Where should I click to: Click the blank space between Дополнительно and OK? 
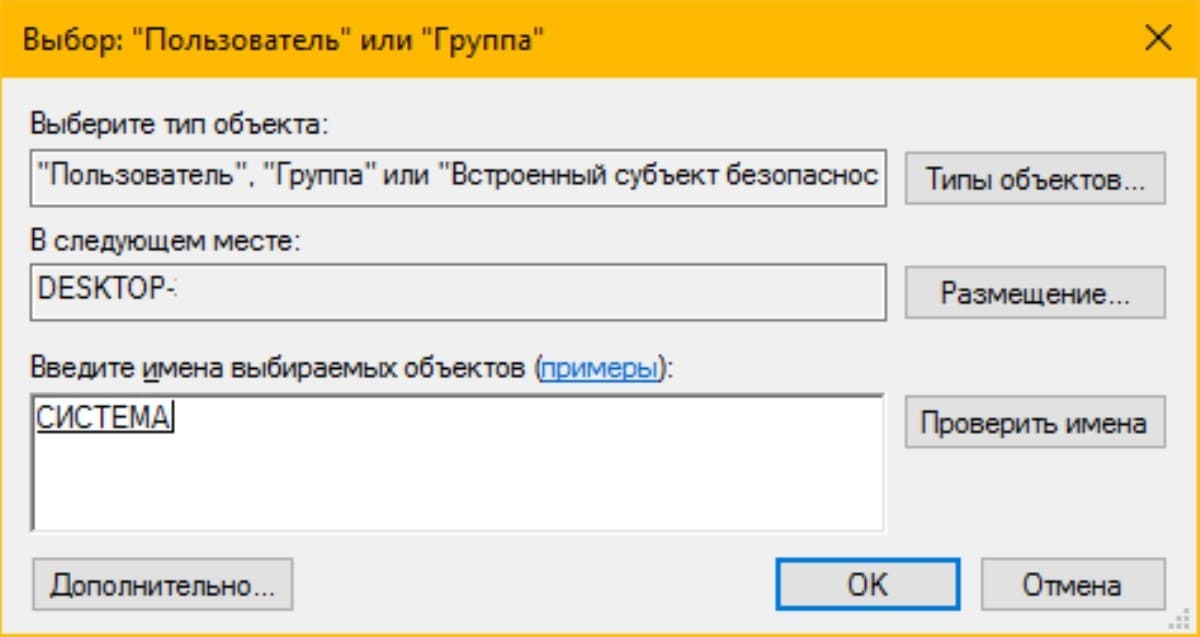pyautogui.click(x=534, y=584)
